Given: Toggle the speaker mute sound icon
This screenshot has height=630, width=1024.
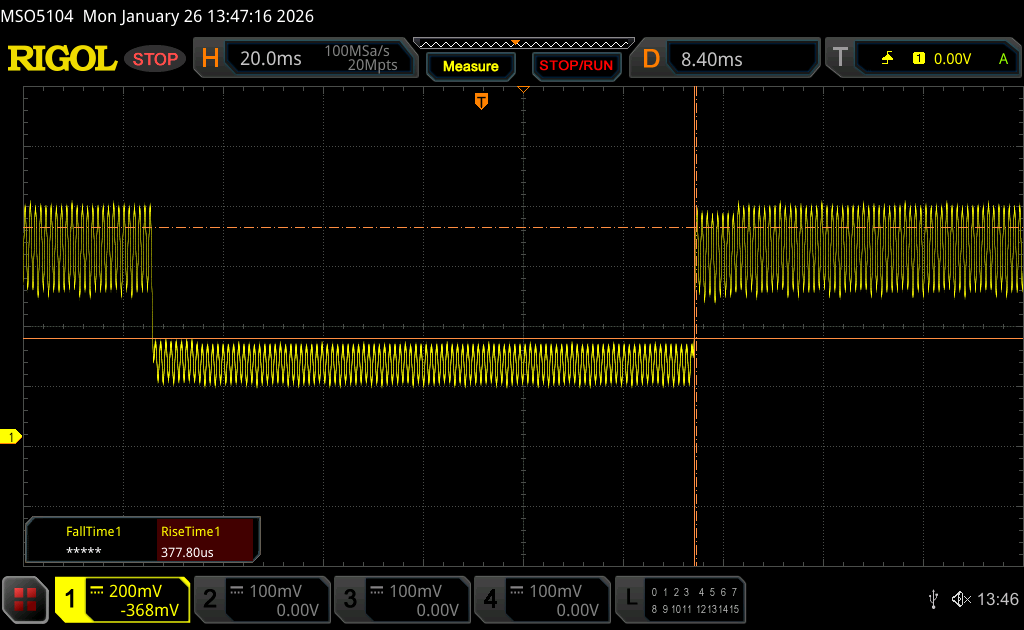Looking at the screenshot, I should point(960,599).
